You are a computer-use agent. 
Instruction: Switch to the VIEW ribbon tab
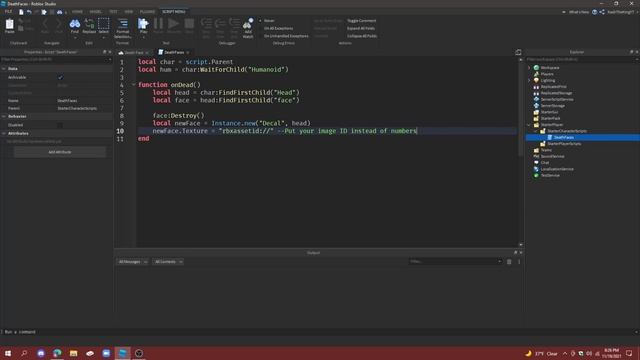[129, 12]
